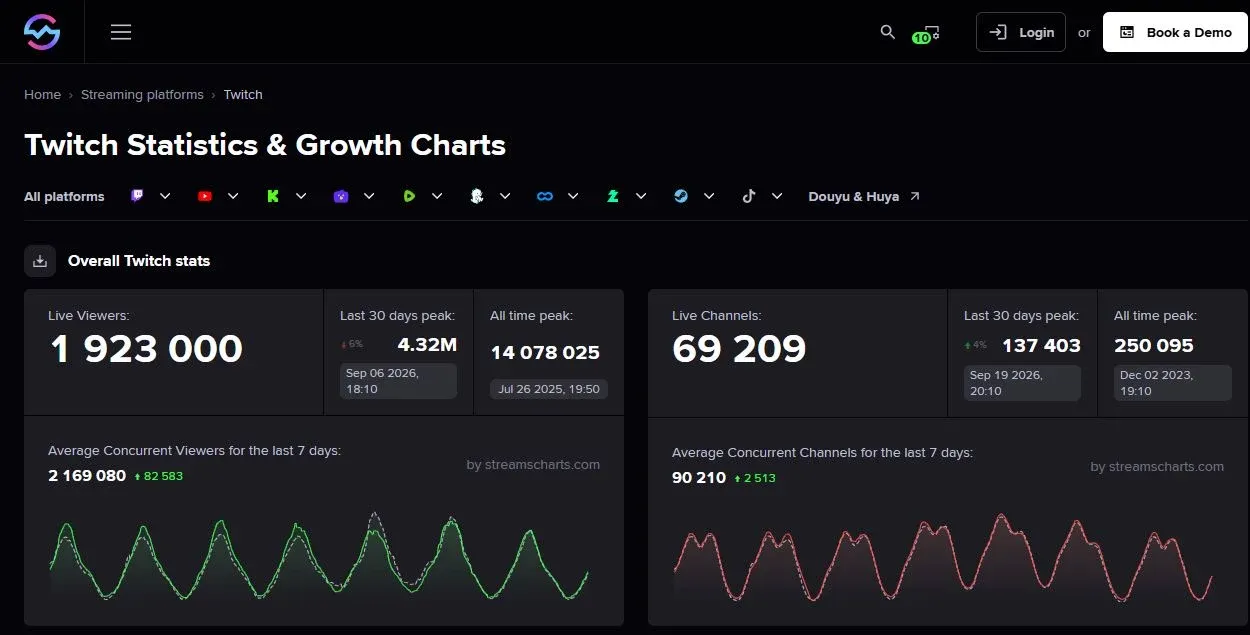Select the blue infinity platform icon
Screen dimensions: 1250x635
pos(545,196)
